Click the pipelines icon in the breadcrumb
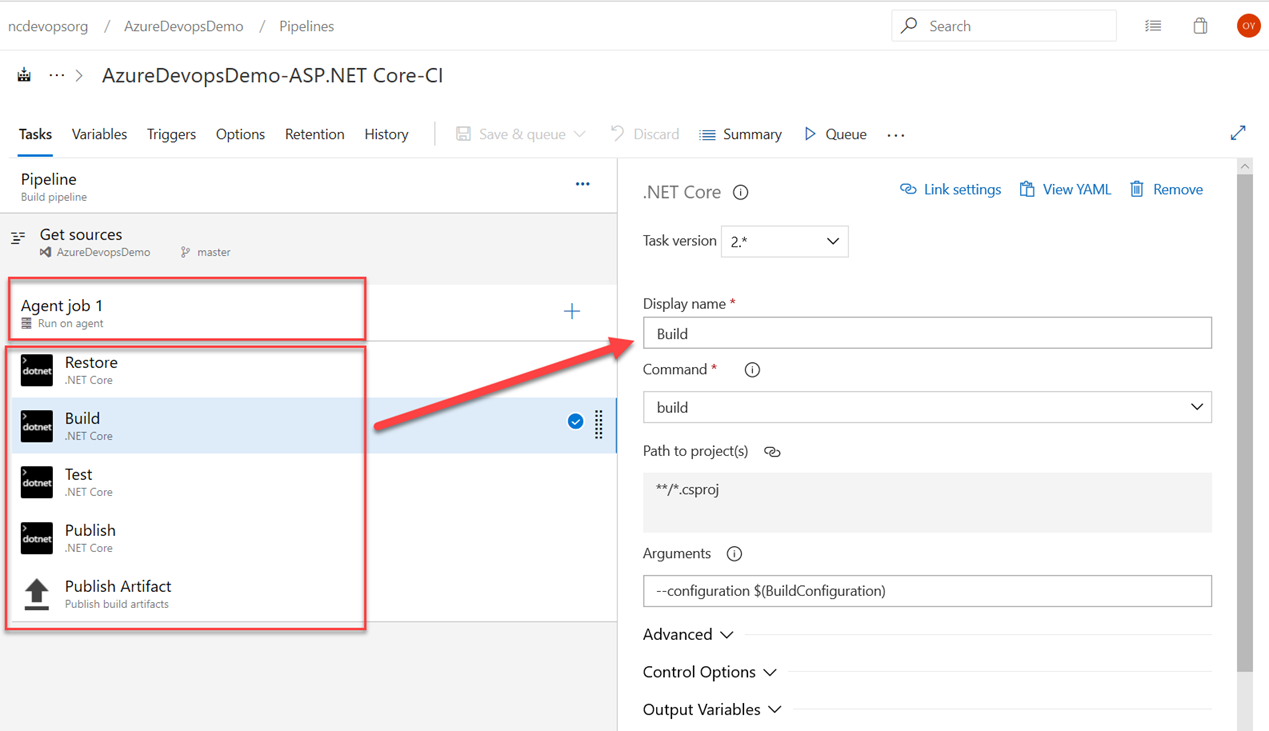 (x=24, y=75)
